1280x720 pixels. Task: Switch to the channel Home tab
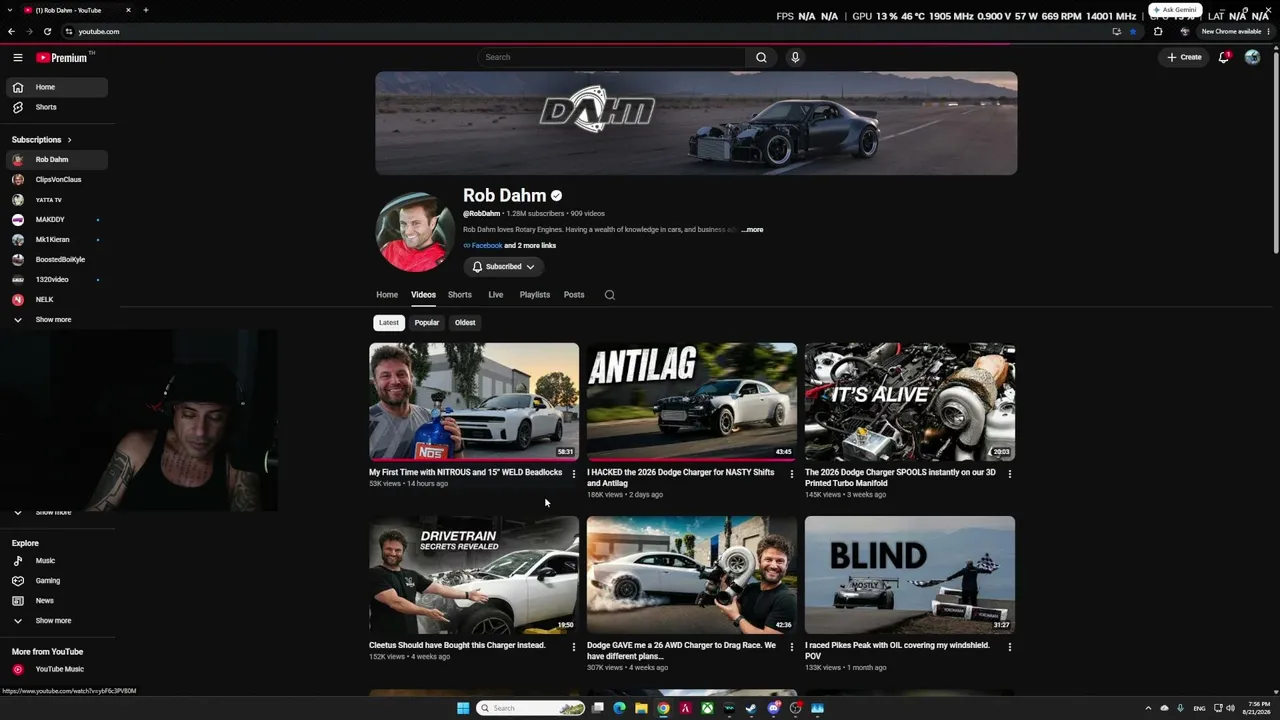click(x=387, y=295)
